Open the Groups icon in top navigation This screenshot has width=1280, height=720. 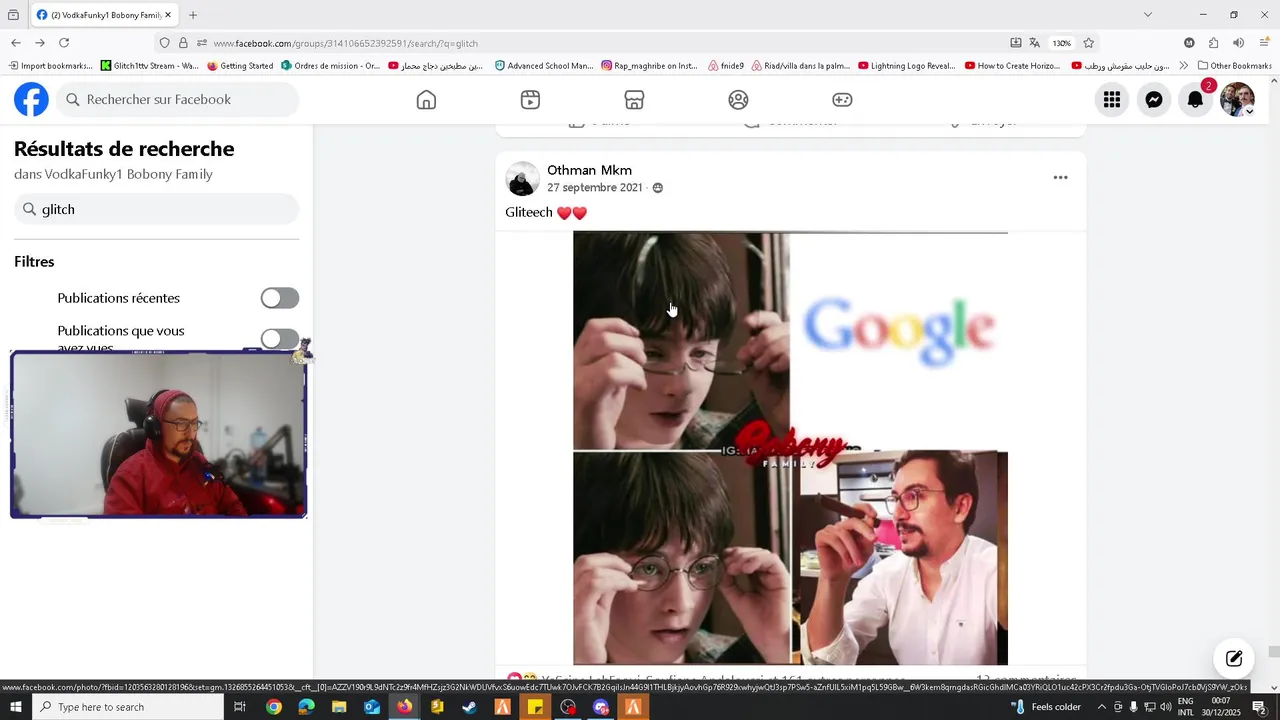738,99
